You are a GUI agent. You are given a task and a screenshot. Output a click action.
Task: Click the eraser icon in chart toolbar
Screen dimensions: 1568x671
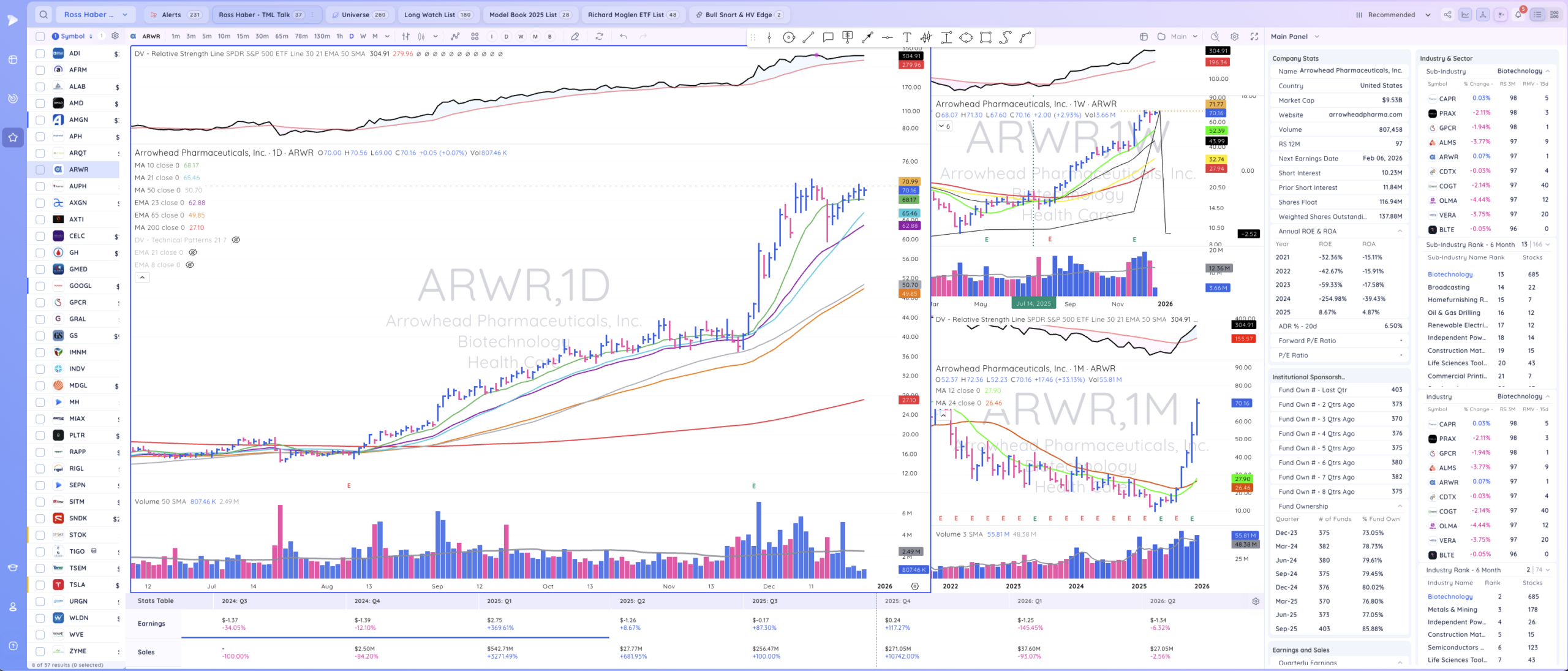point(575,36)
